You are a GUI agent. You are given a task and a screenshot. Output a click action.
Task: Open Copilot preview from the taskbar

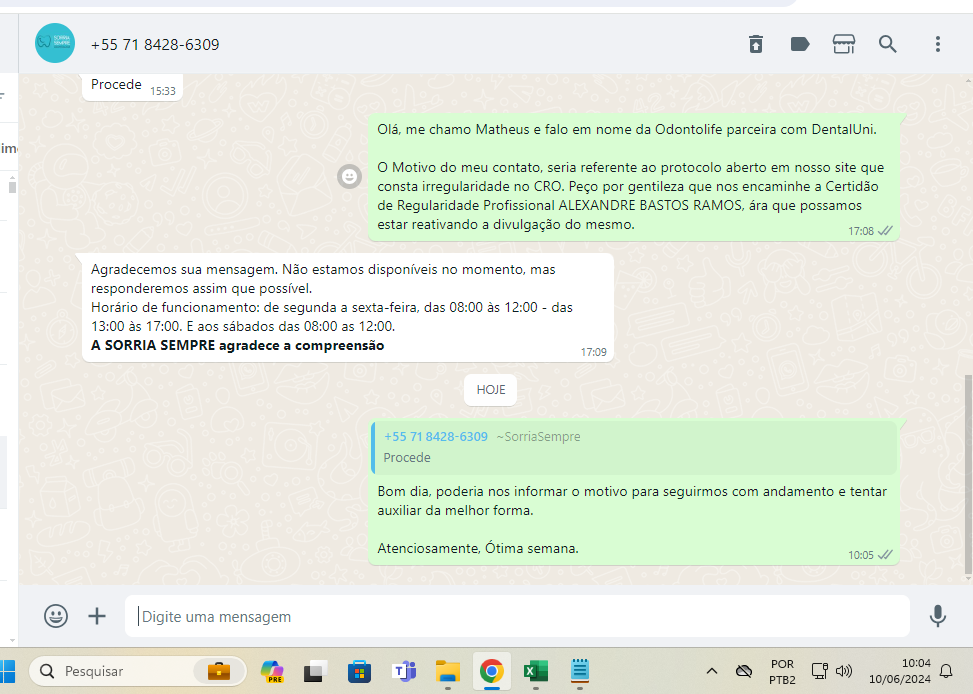[272, 671]
